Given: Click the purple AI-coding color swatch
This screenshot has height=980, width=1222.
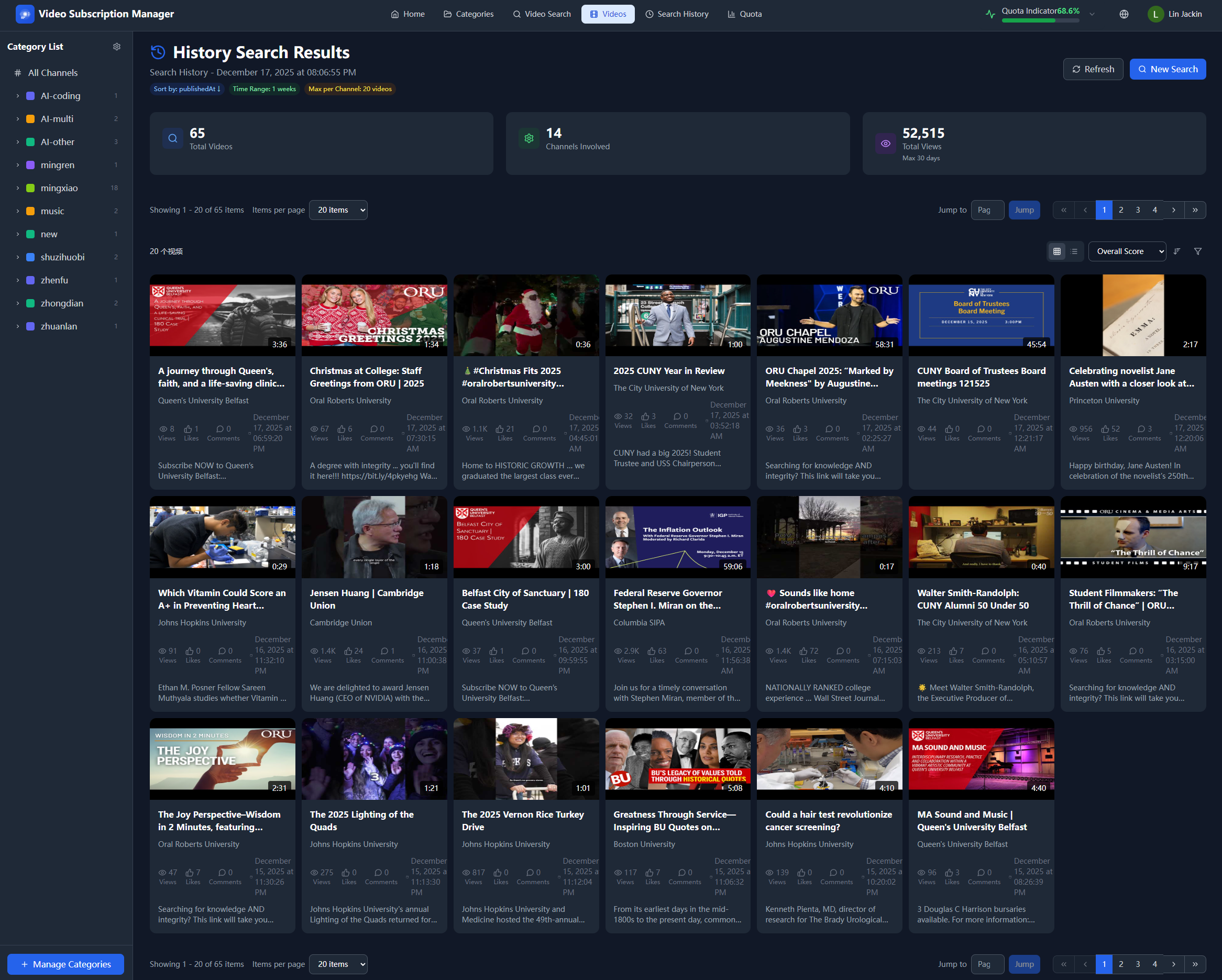Looking at the screenshot, I should (x=30, y=96).
